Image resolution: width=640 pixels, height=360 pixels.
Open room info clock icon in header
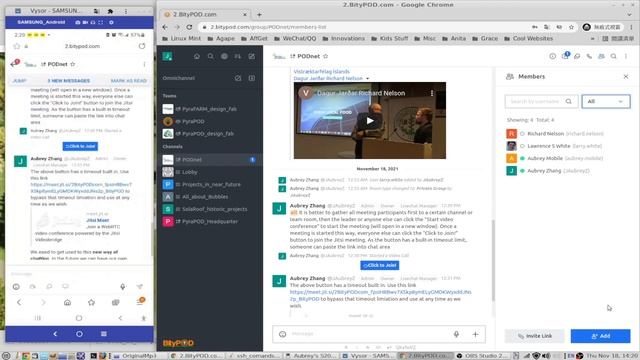click(x=552, y=56)
